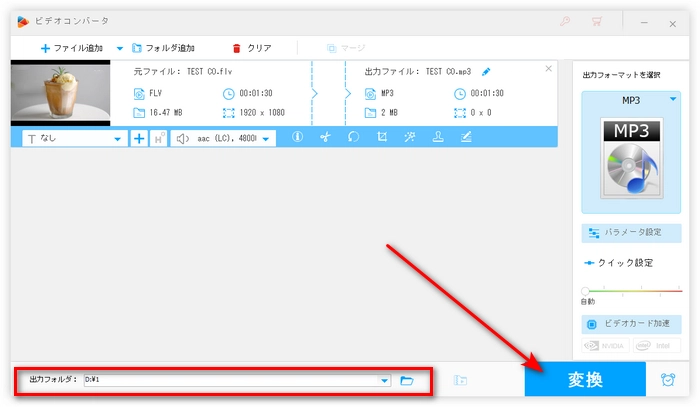
Task: Click the rotate video icon
Action: [x=353, y=138]
